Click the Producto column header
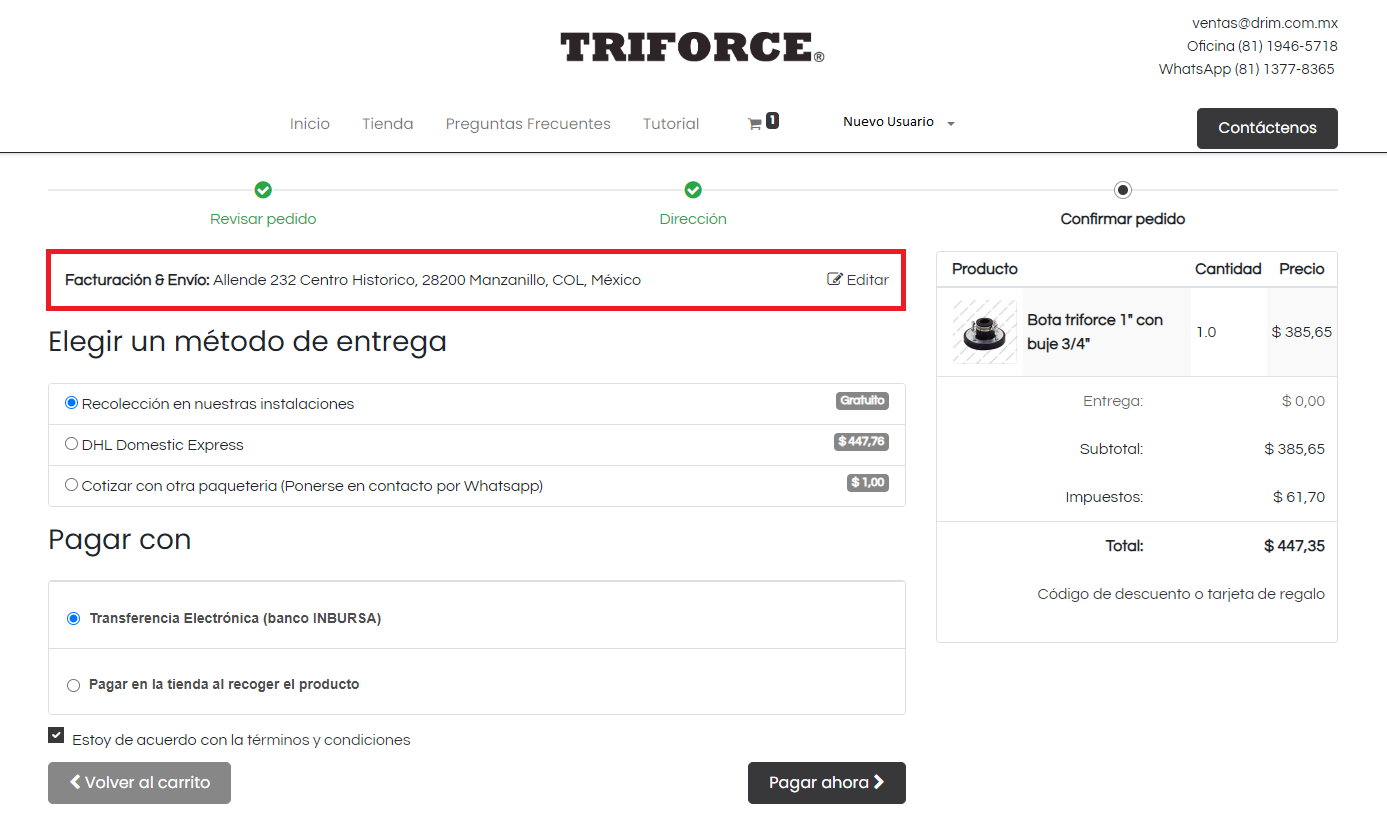 (985, 269)
